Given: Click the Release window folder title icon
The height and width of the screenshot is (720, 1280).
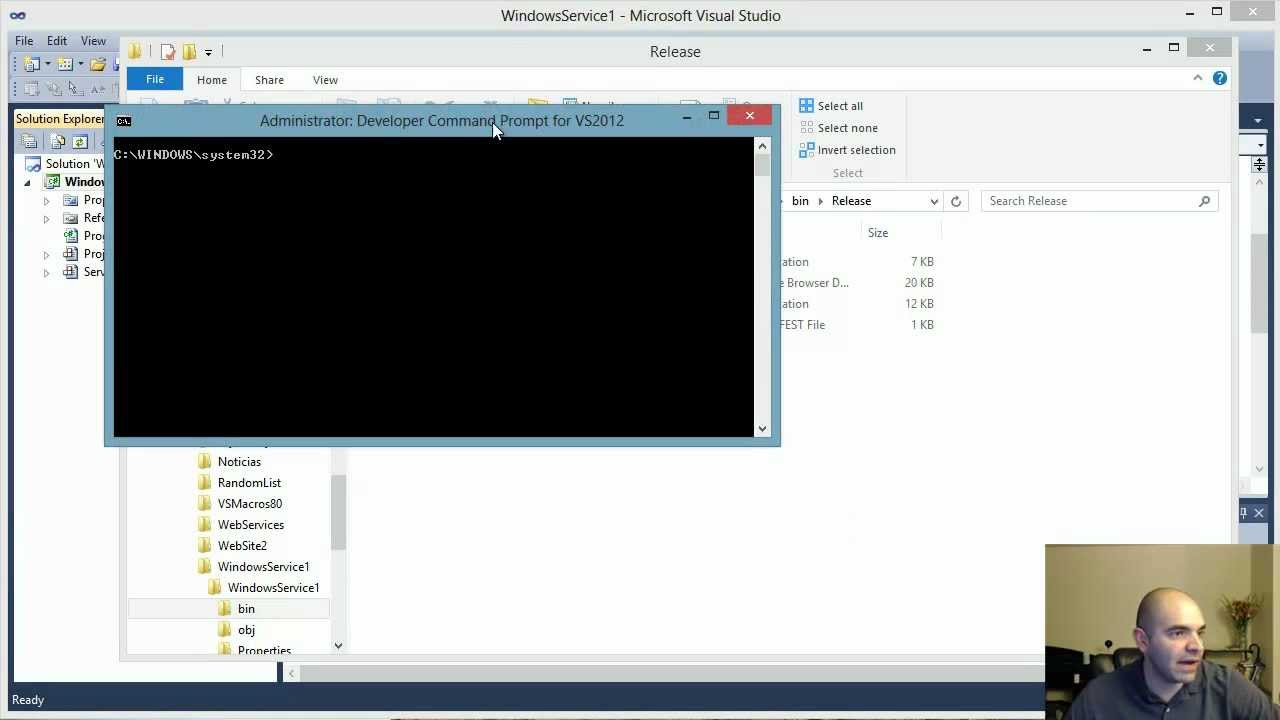Looking at the screenshot, I should [135, 52].
